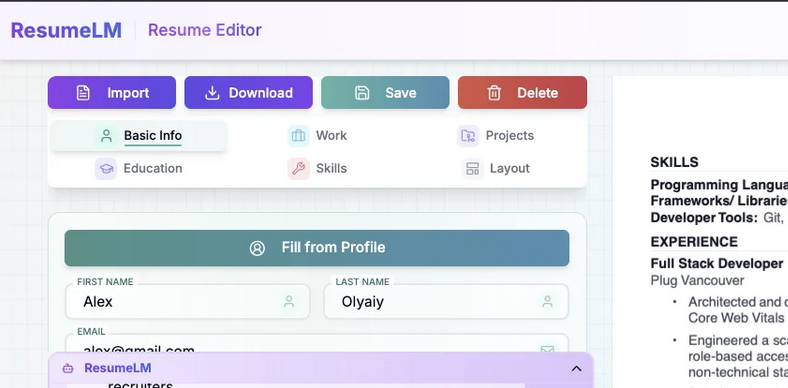The width and height of the screenshot is (788, 388).
Task: Click the person icon in Last Name field
Action: (x=547, y=302)
